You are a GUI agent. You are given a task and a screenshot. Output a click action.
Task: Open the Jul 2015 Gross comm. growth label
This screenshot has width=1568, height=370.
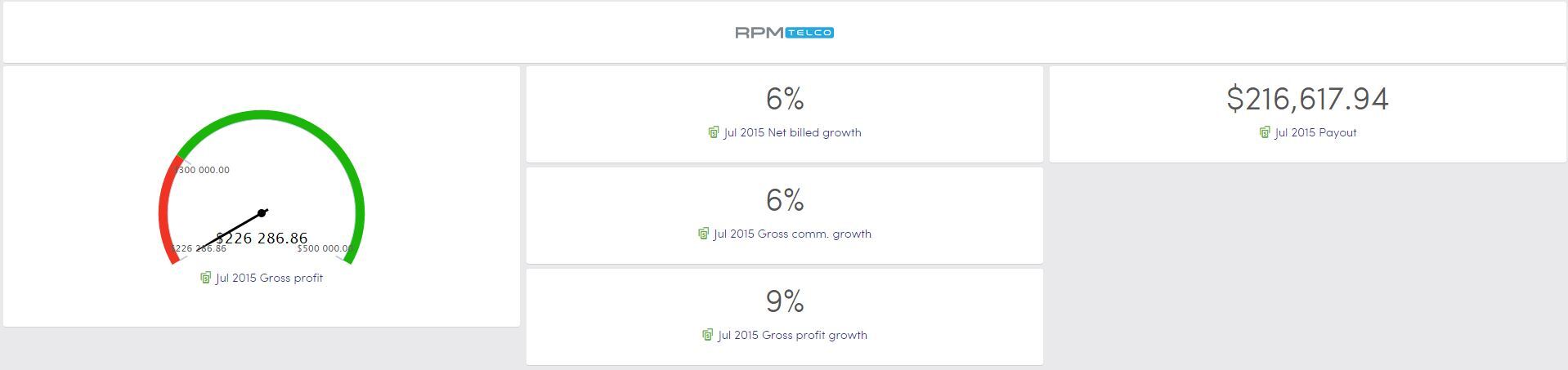[x=792, y=234]
